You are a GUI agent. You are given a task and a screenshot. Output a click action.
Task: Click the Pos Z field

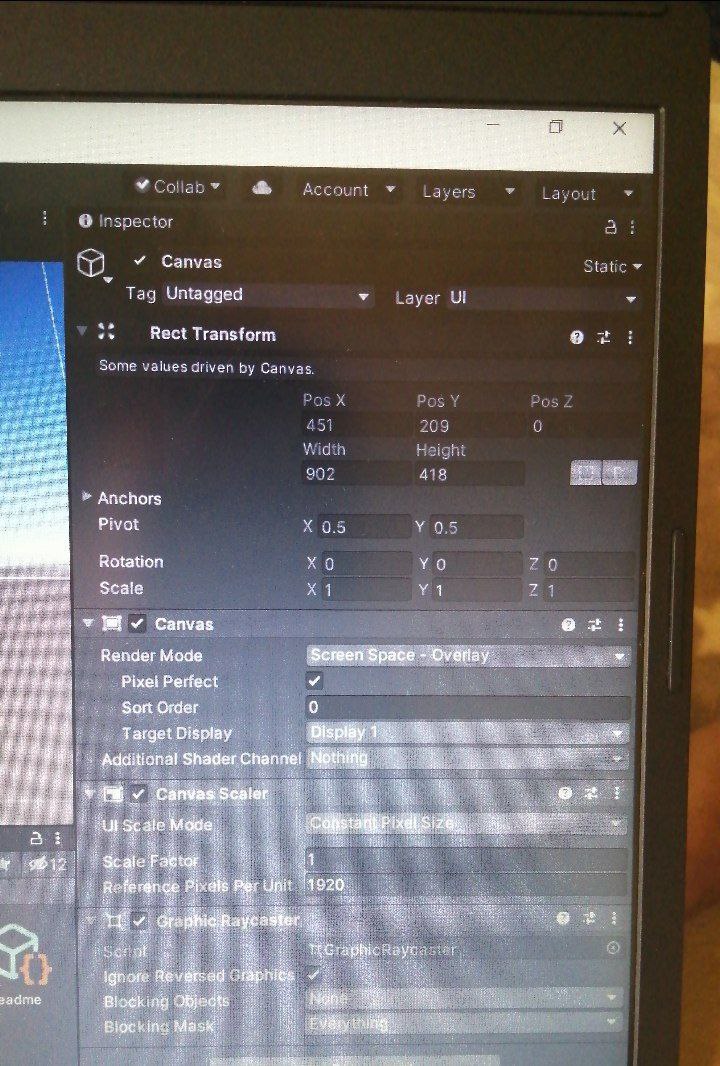[x=583, y=427]
